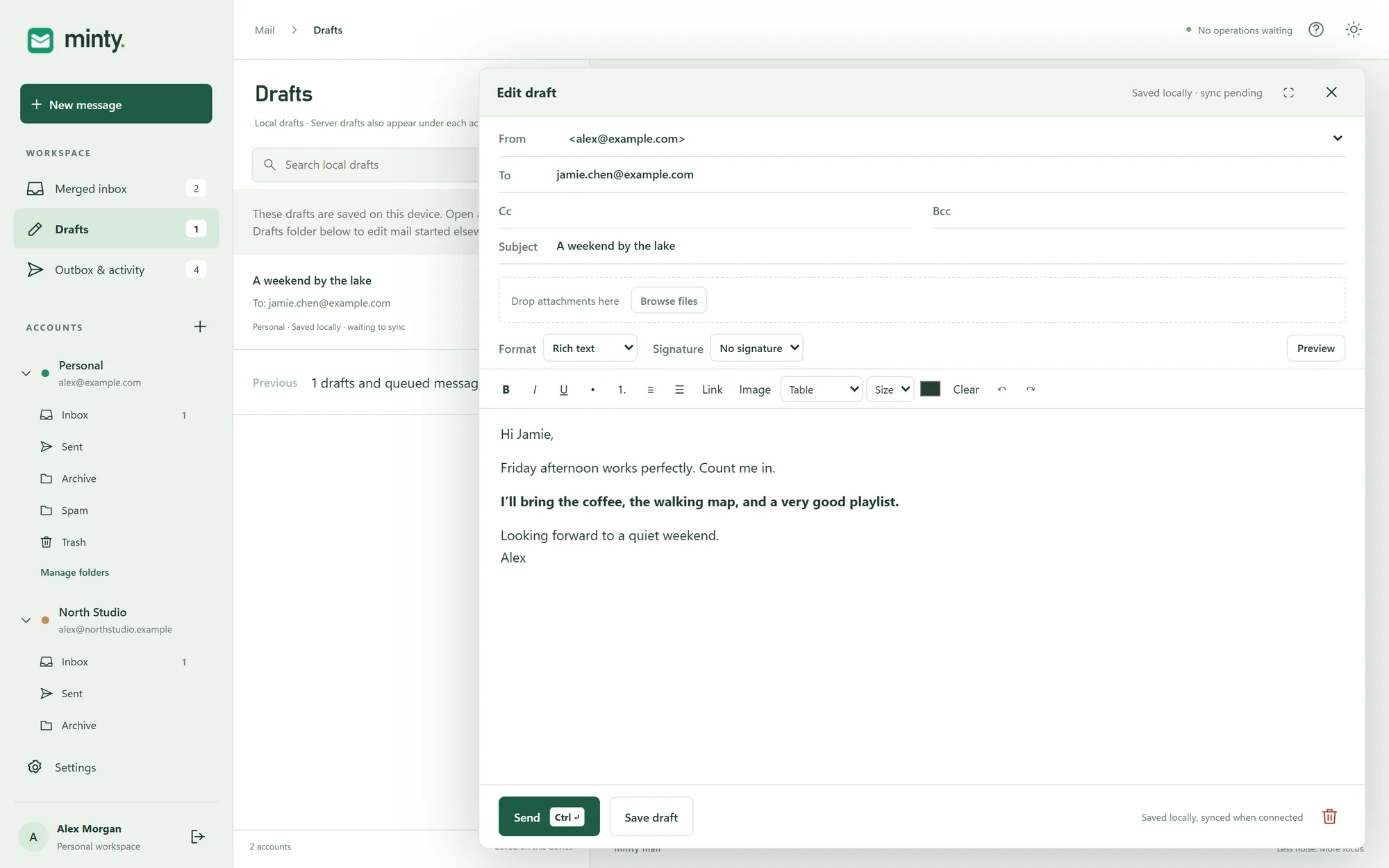This screenshot has width=1389, height=868.
Task: Undo the last edit
Action: click(1001, 390)
